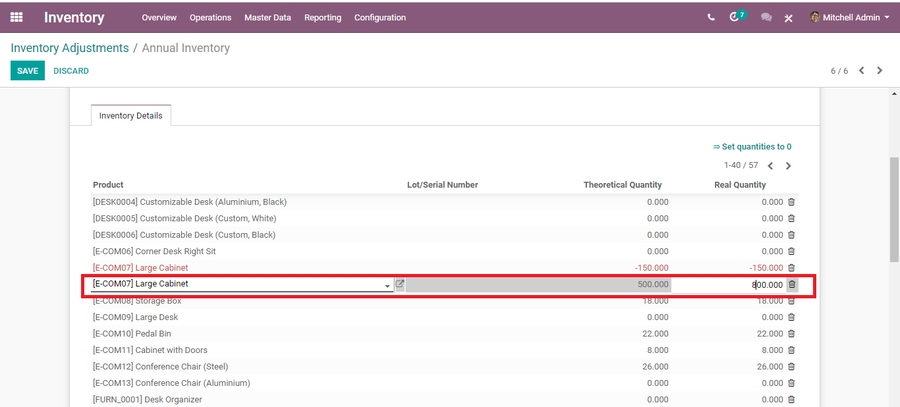This screenshot has height=407, width=900.
Task: Click Set quantities to 0 link
Action: (752, 146)
